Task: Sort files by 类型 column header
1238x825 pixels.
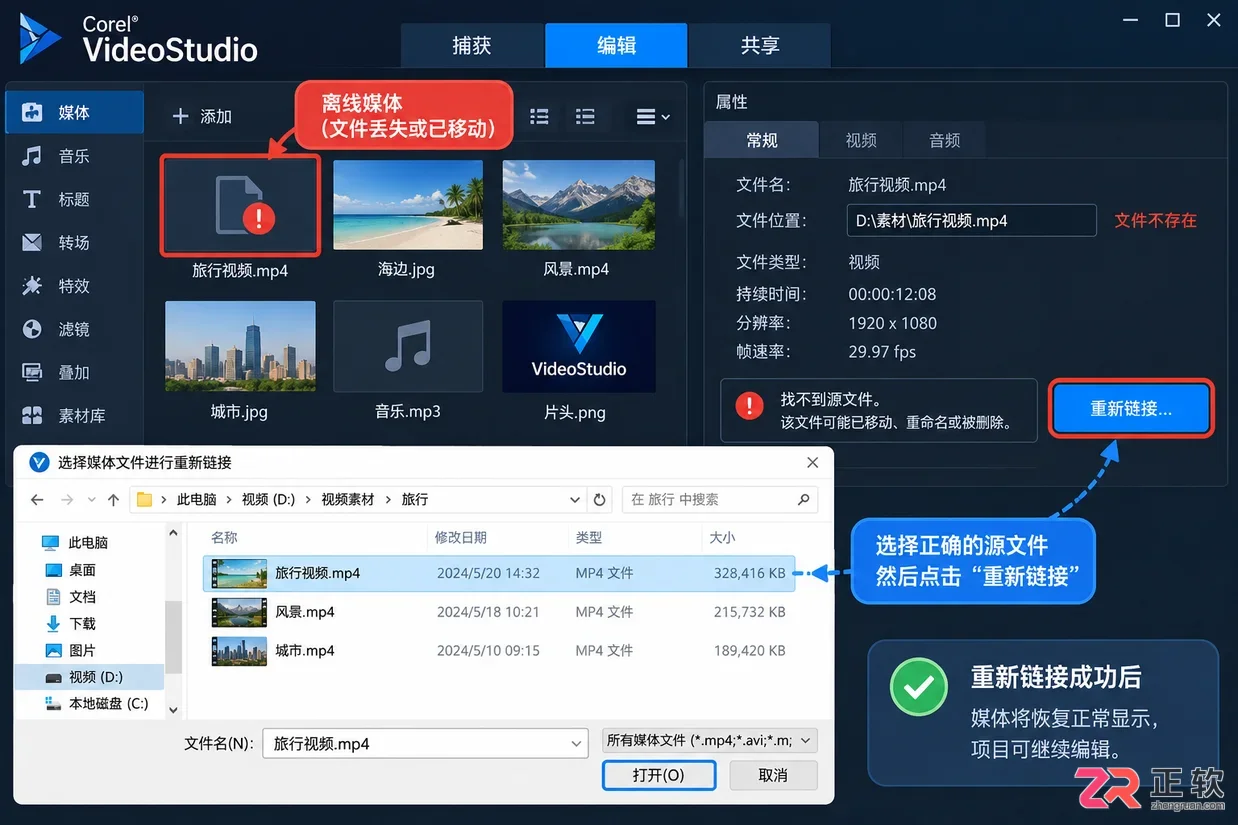Action: click(589, 537)
